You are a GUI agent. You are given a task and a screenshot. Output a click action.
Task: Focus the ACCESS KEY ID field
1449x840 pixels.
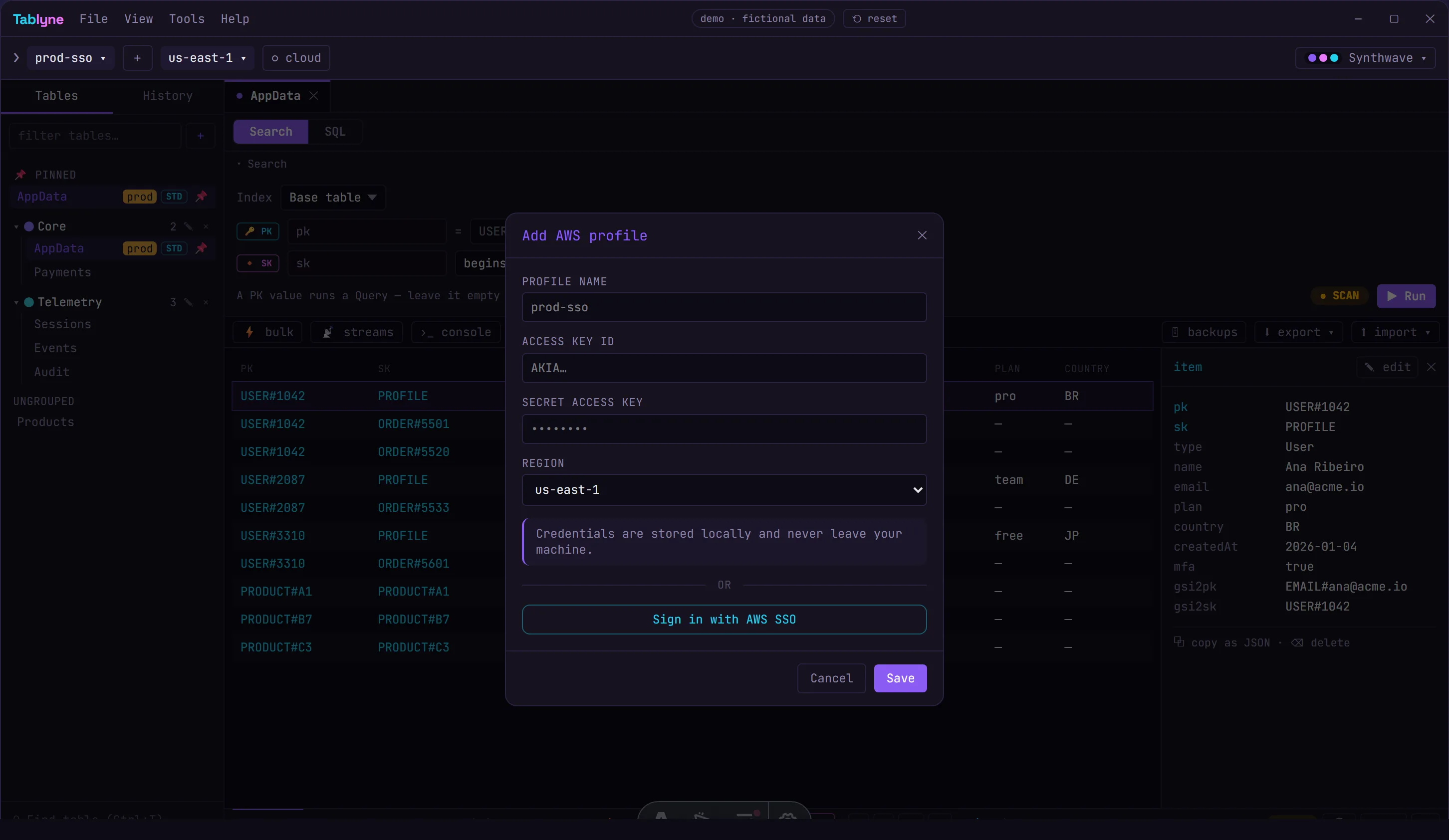[x=724, y=368]
